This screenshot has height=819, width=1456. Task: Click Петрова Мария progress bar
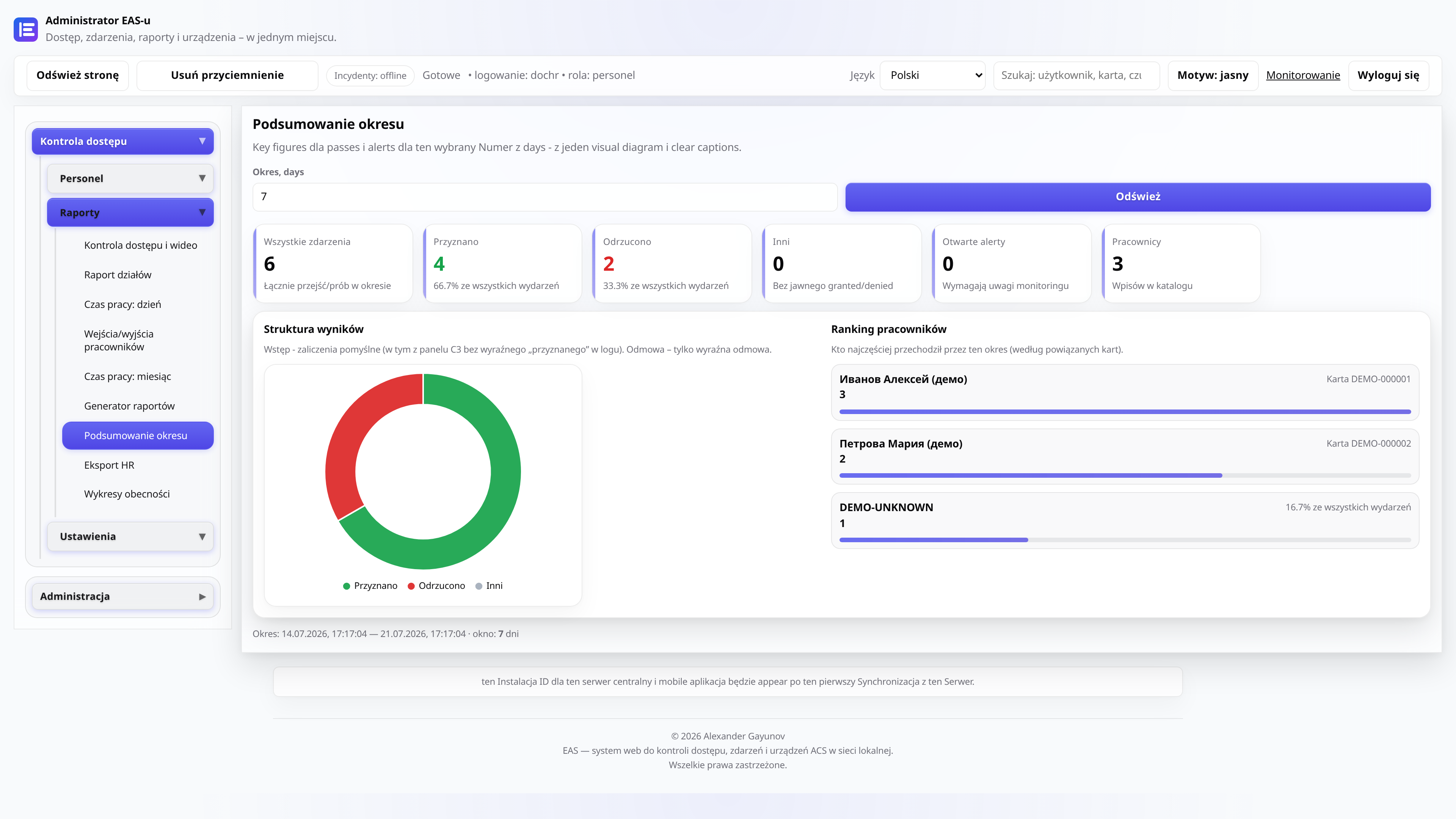click(x=1125, y=476)
